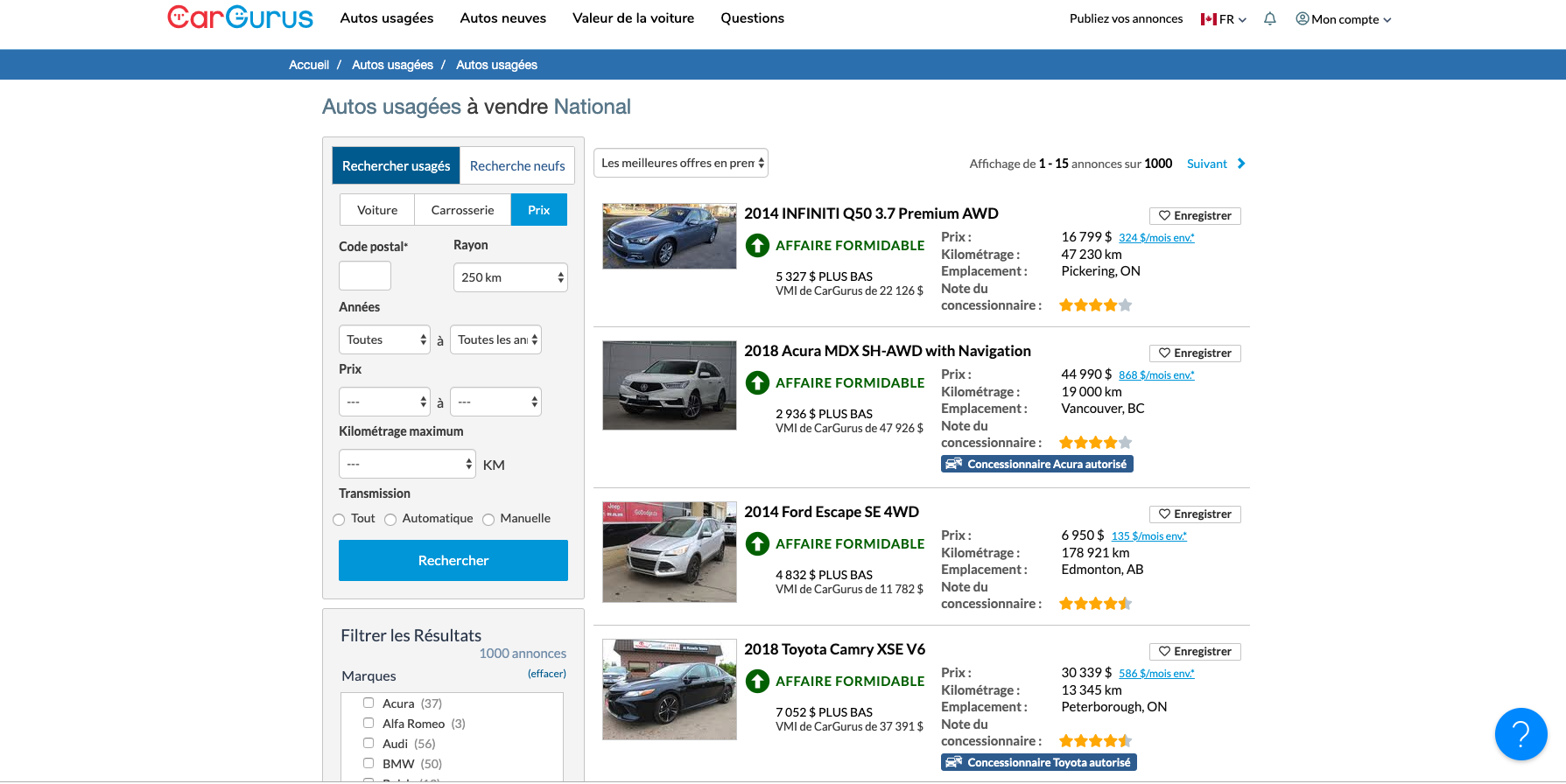Click green deal arrow icon for Ford Escape
This screenshot has height=784, width=1566.
757,544
